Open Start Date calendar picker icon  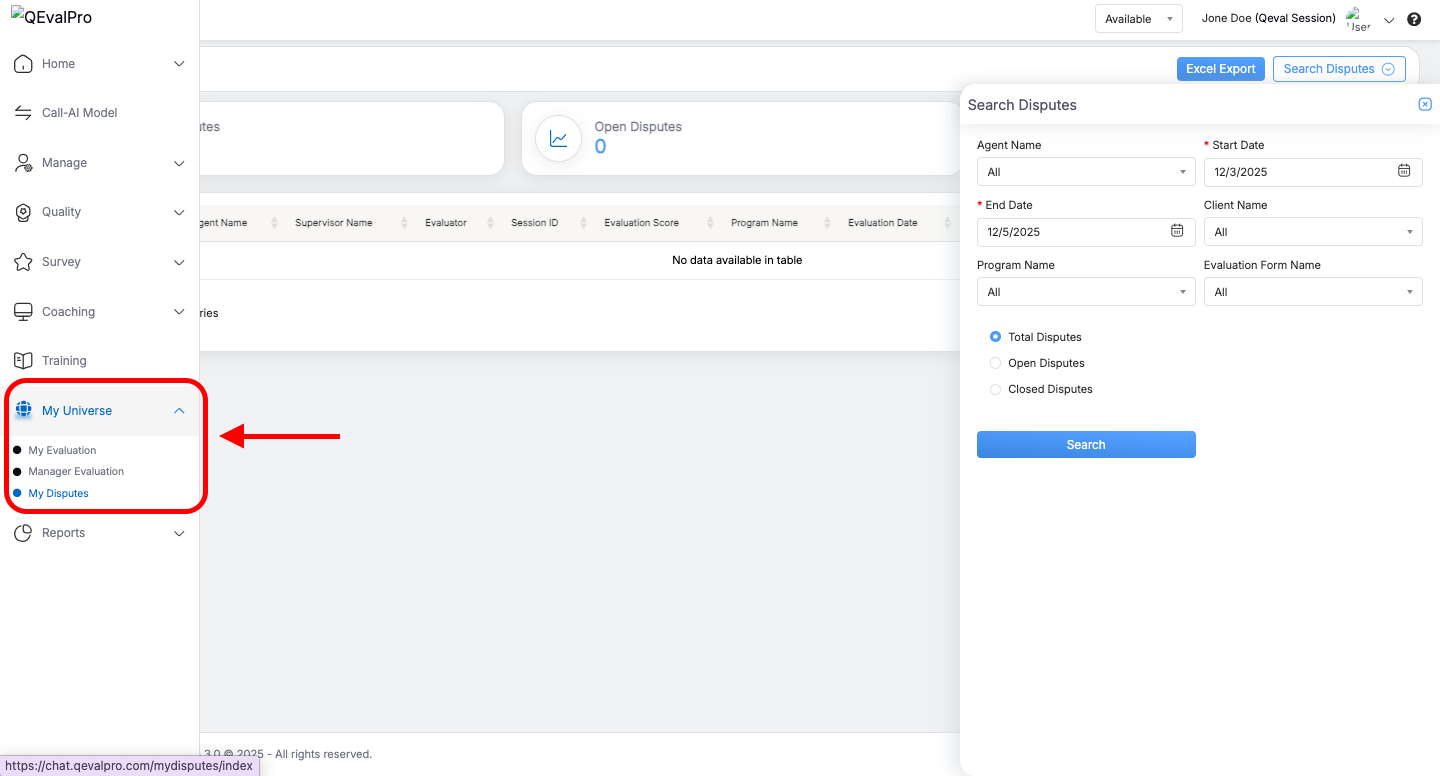[x=1404, y=171]
